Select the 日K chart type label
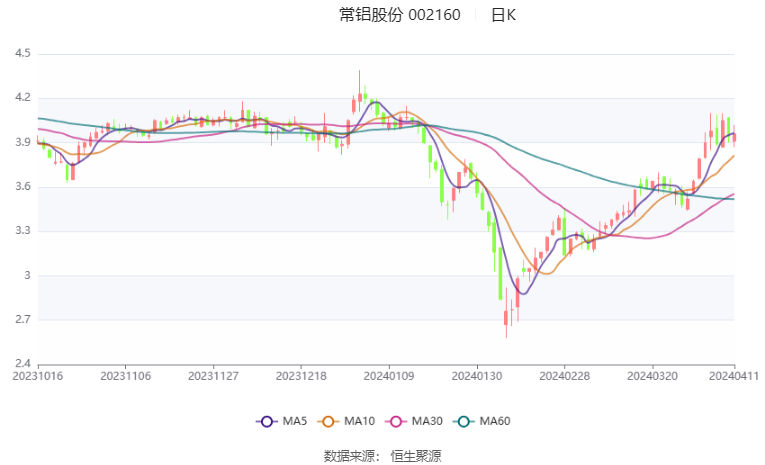The width and height of the screenshot is (765, 465). coord(503,15)
